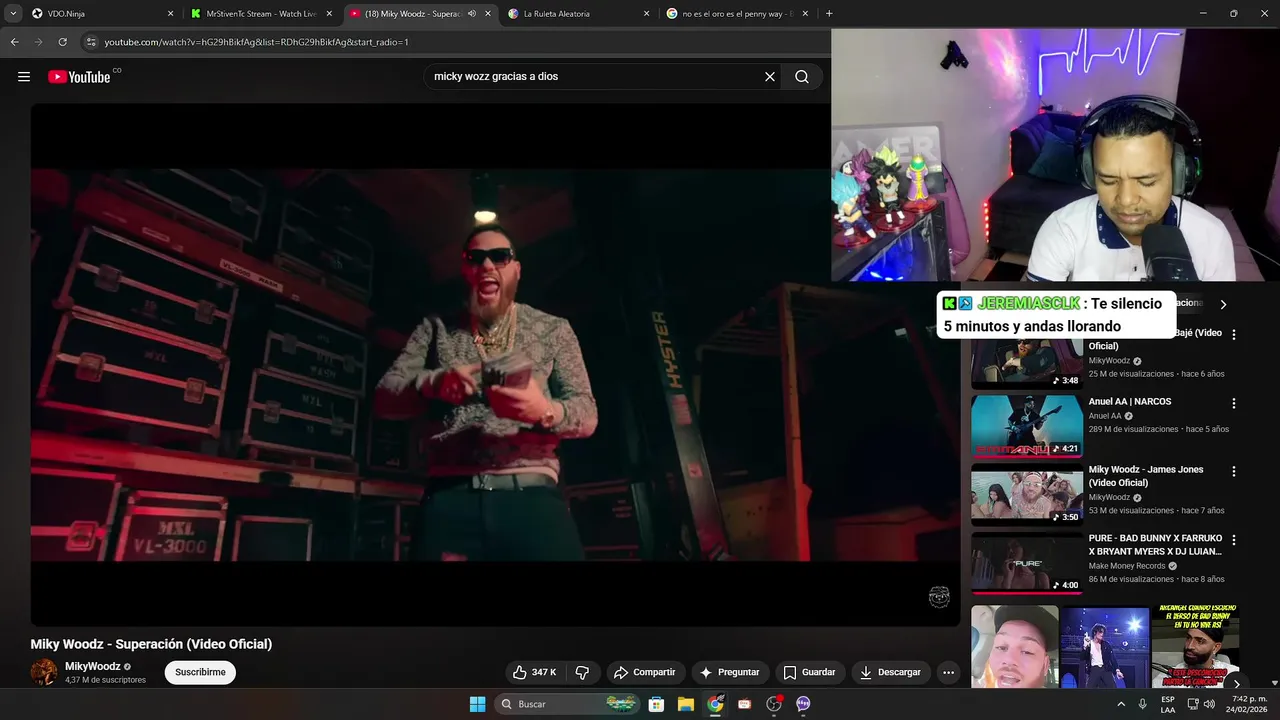Click the Preguntar button
This screenshot has height=720, width=1280.
point(730,672)
